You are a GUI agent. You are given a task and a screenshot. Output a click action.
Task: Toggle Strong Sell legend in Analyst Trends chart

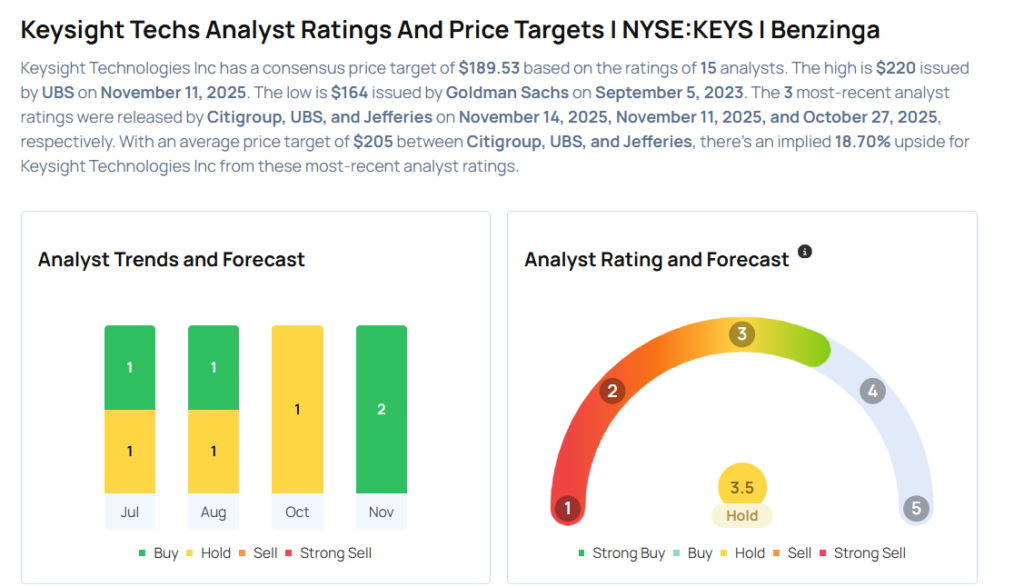329,553
